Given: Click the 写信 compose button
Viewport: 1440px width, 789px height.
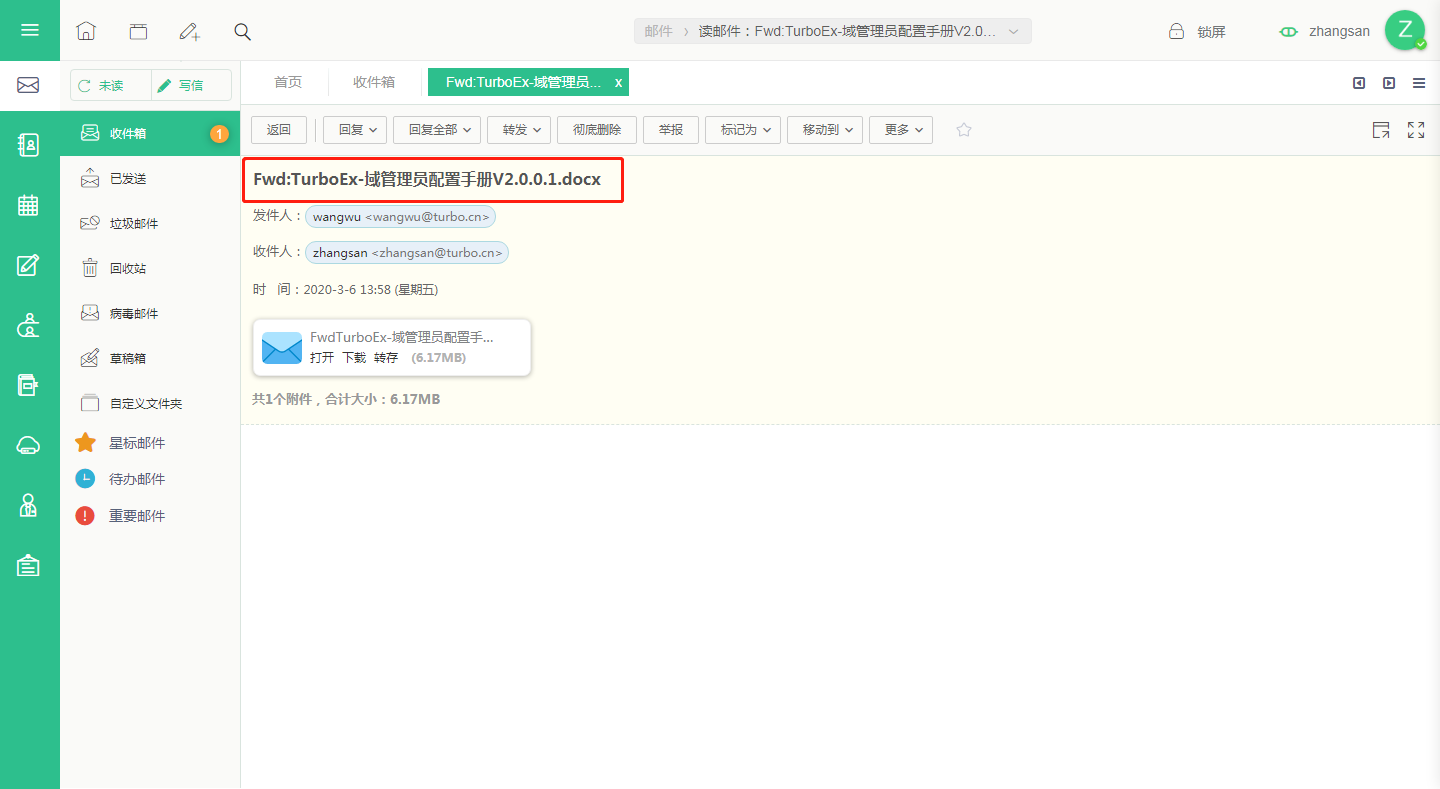Looking at the screenshot, I should coord(191,86).
